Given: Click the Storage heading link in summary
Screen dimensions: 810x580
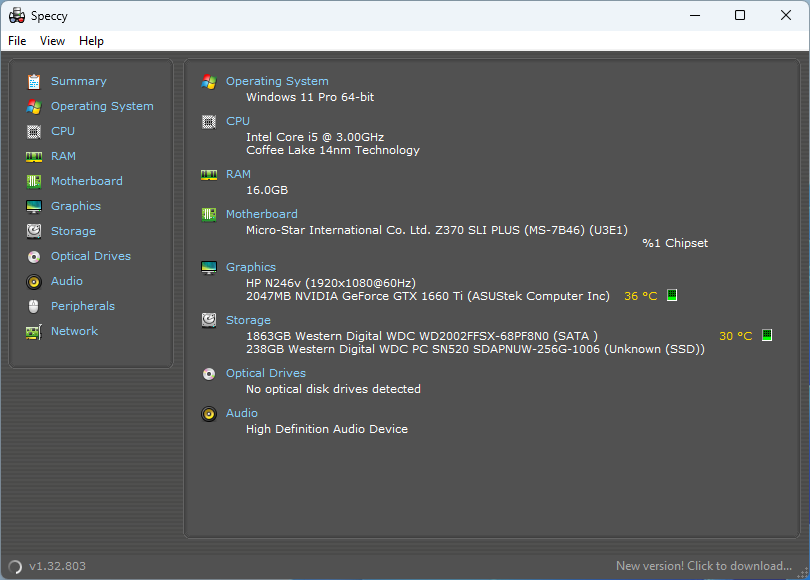Looking at the screenshot, I should pos(248,320).
